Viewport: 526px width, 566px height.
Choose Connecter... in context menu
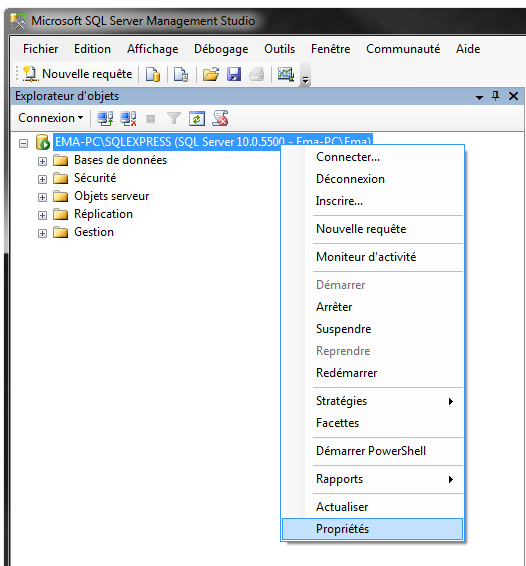(x=372, y=157)
